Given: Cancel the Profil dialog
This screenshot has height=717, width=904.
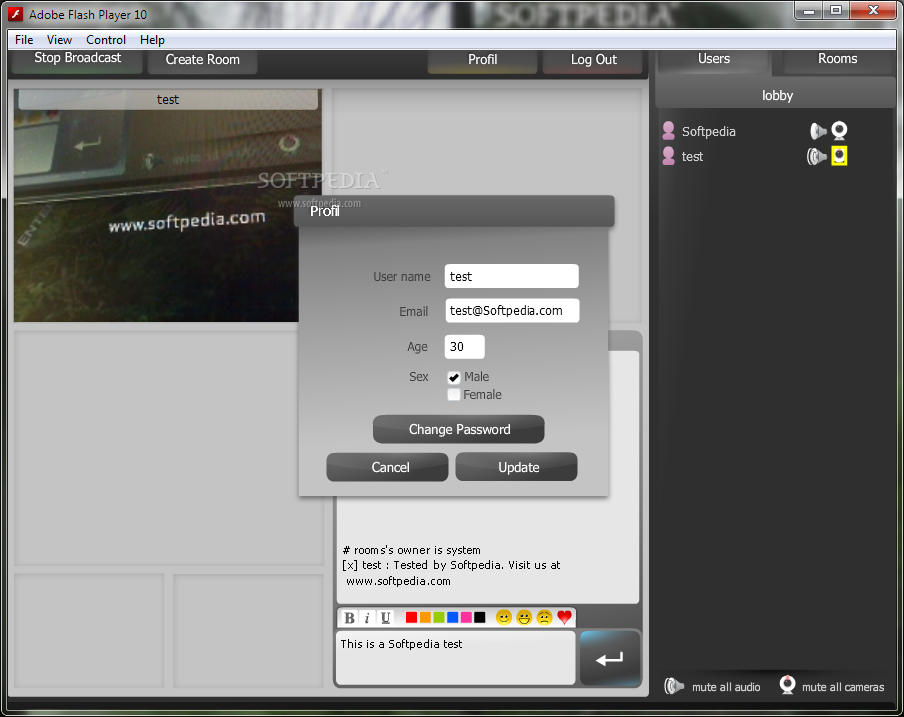Looking at the screenshot, I should (x=387, y=467).
